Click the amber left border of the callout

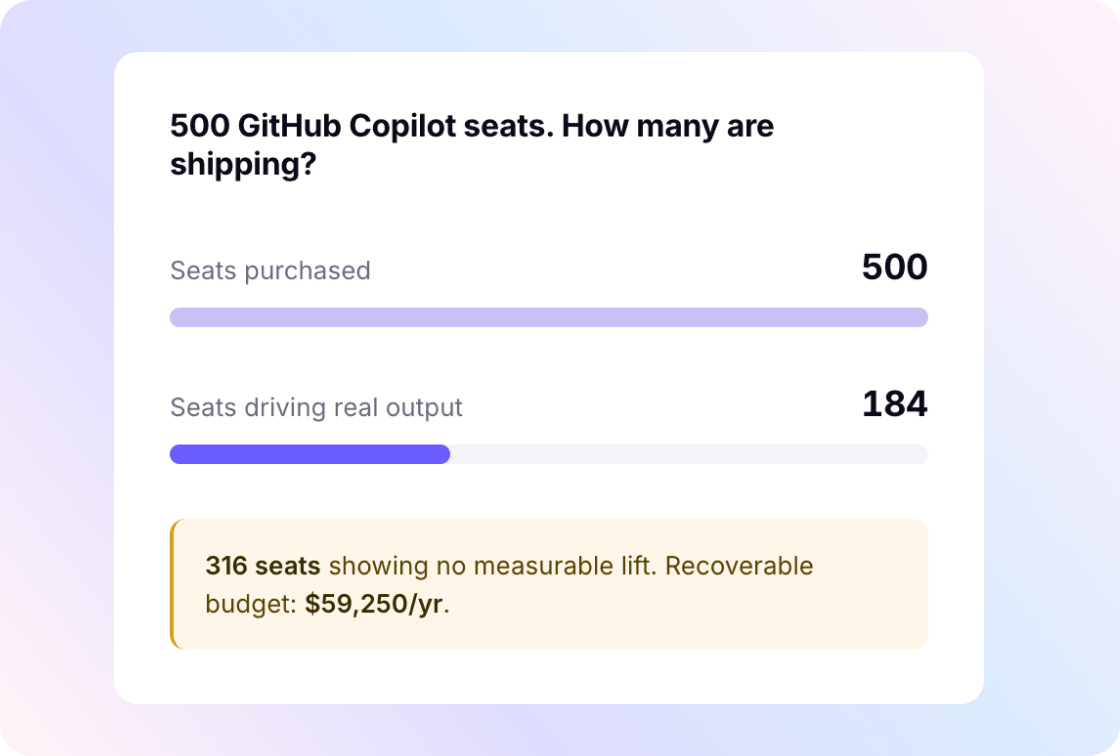coord(172,584)
